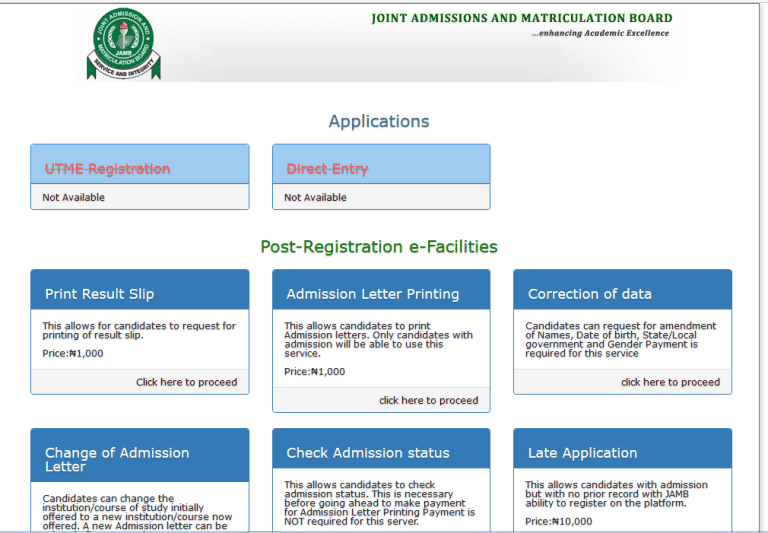
Task: Click the Price ₦10,000 text in Late Application
Action: click(558, 521)
